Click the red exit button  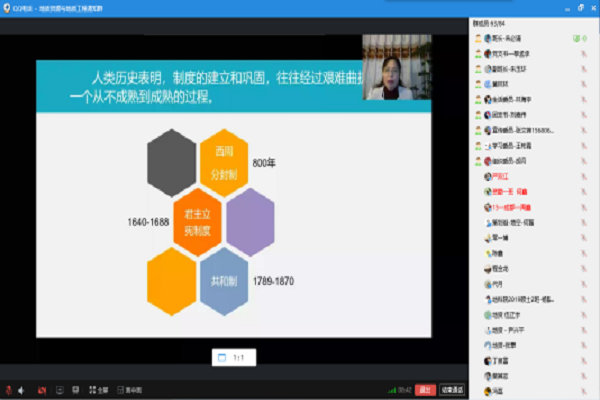(426, 389)
